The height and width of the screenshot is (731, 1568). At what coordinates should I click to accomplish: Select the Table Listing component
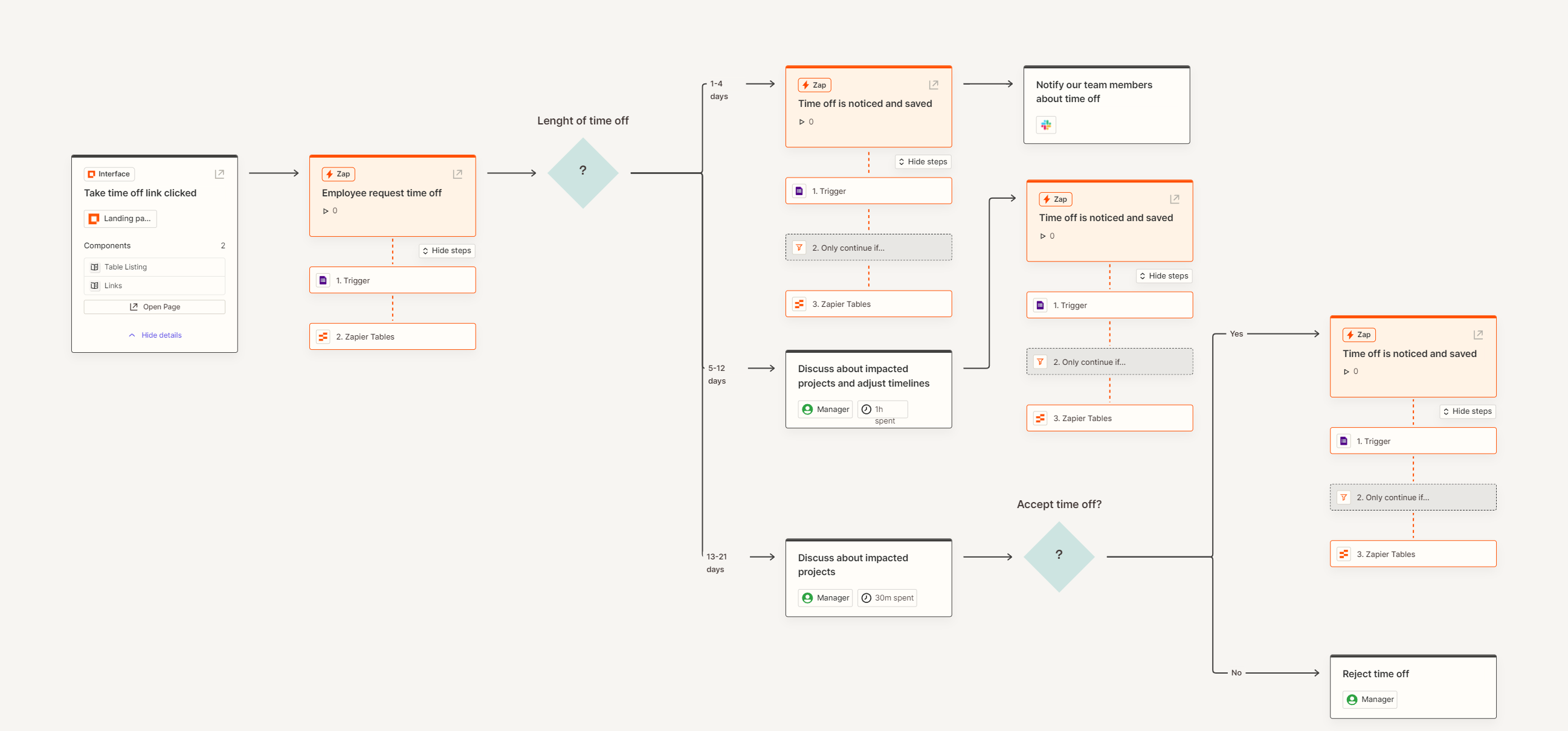click(x=155, y=267)
